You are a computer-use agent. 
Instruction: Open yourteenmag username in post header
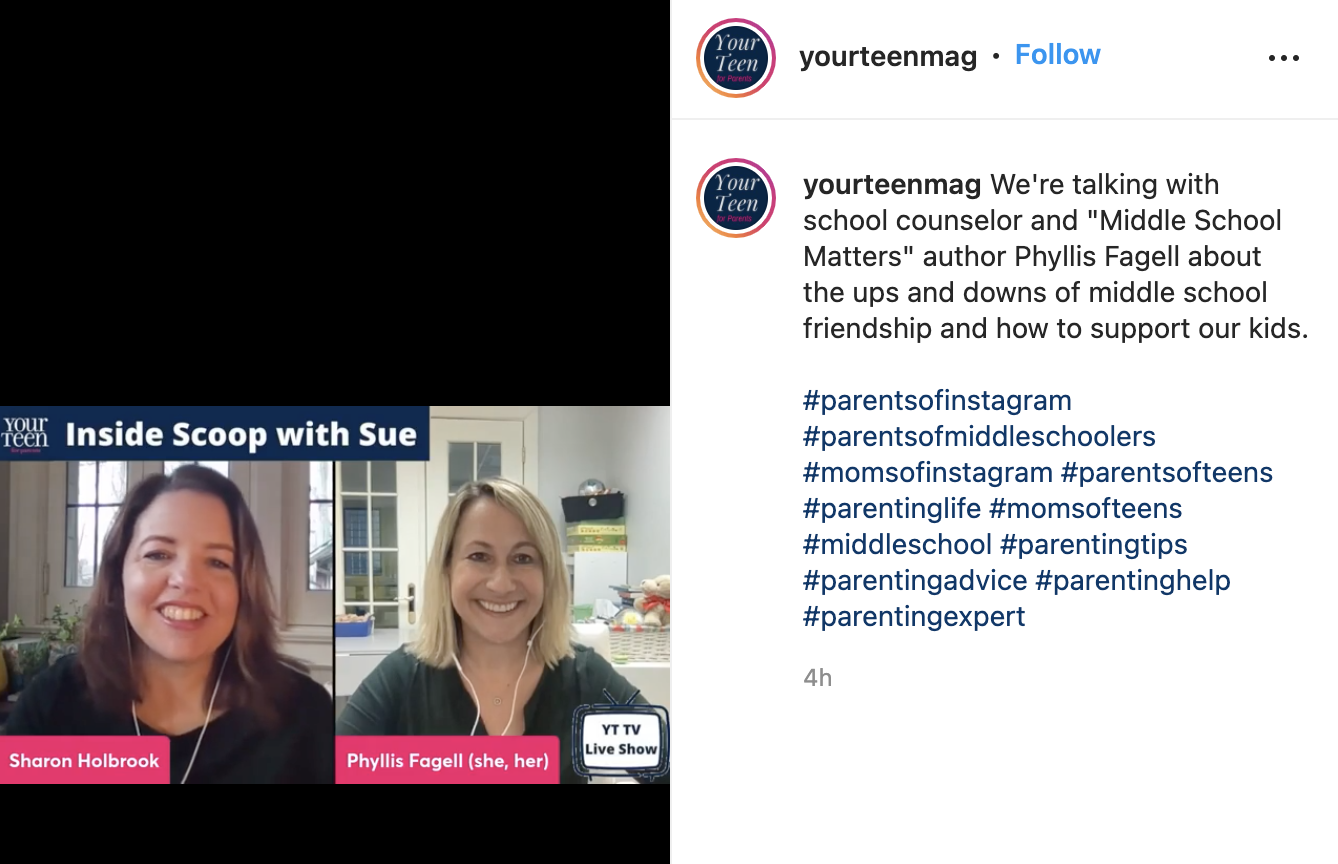pyautogui.click(x=888, y=56)
